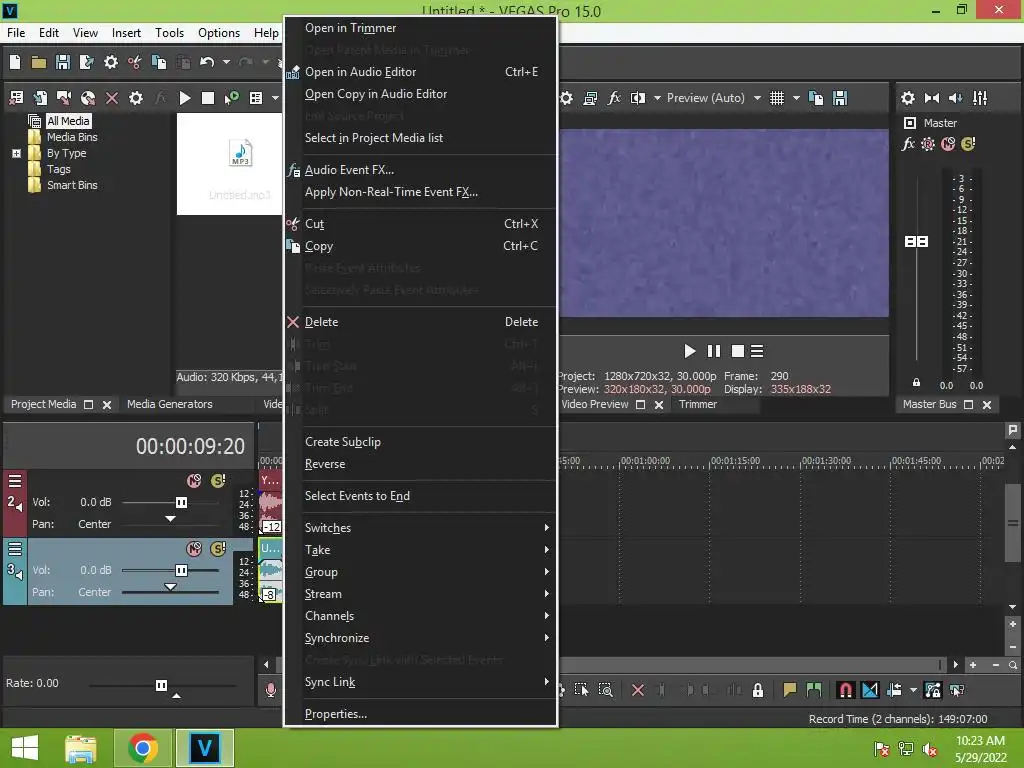The image size is (1024, 768).
Task: Select Smart Bins in the tree
Action: point(72,185)
